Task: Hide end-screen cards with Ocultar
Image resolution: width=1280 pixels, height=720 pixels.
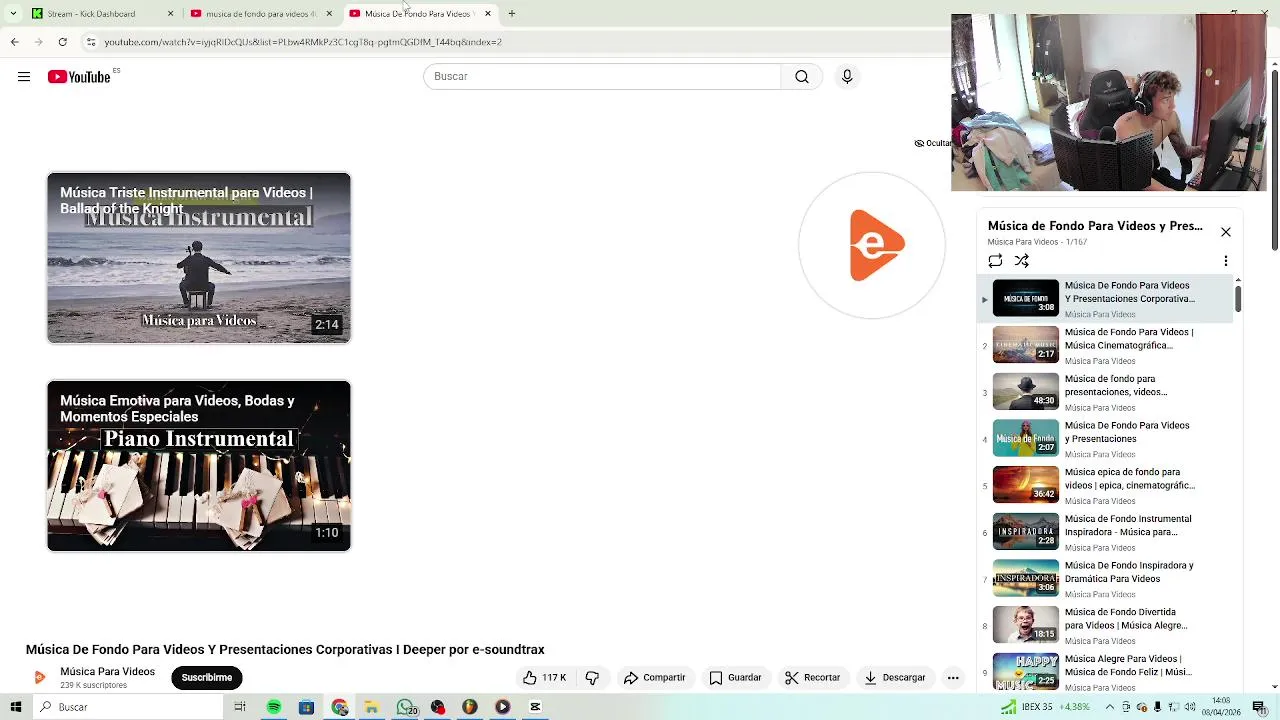Action: (933, 143)
